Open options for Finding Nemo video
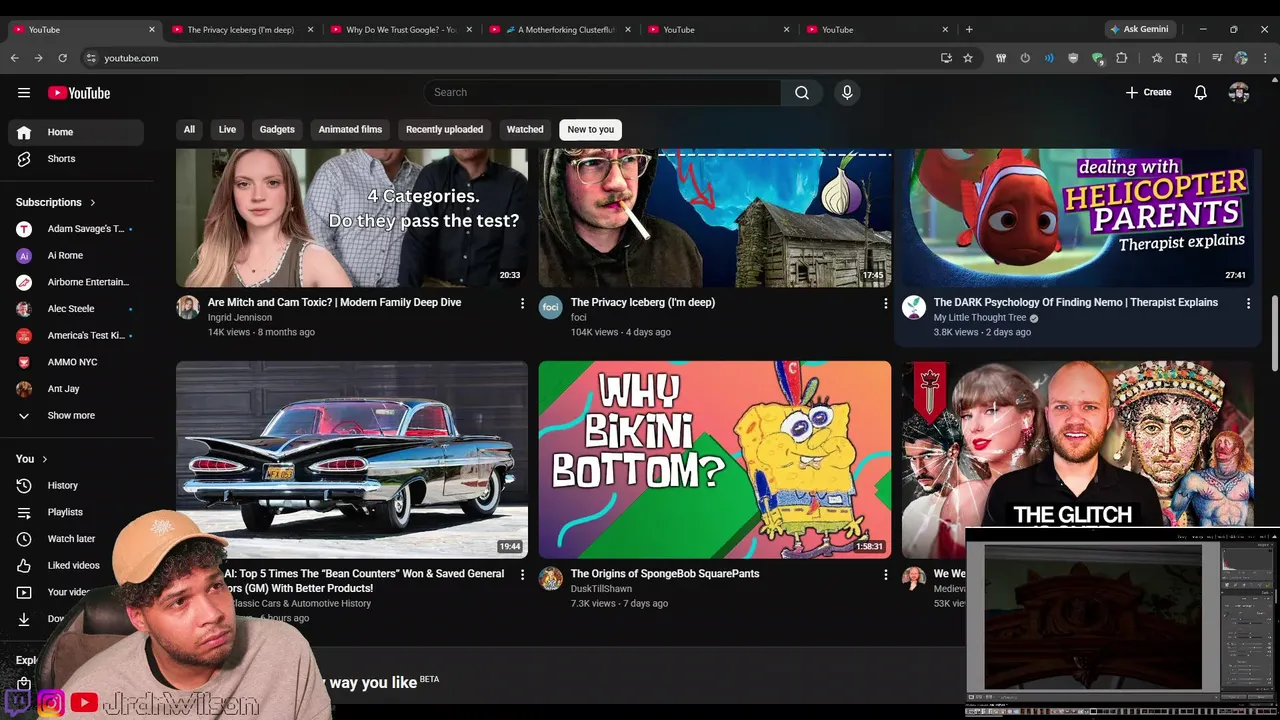Screen dimensions: 1280x720 [1248, 303]
